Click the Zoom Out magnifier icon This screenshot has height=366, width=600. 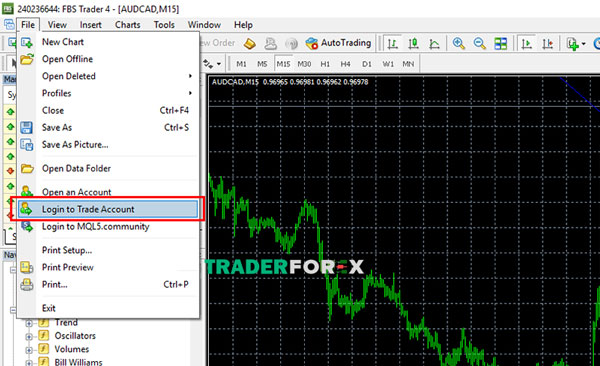(479, 44)
